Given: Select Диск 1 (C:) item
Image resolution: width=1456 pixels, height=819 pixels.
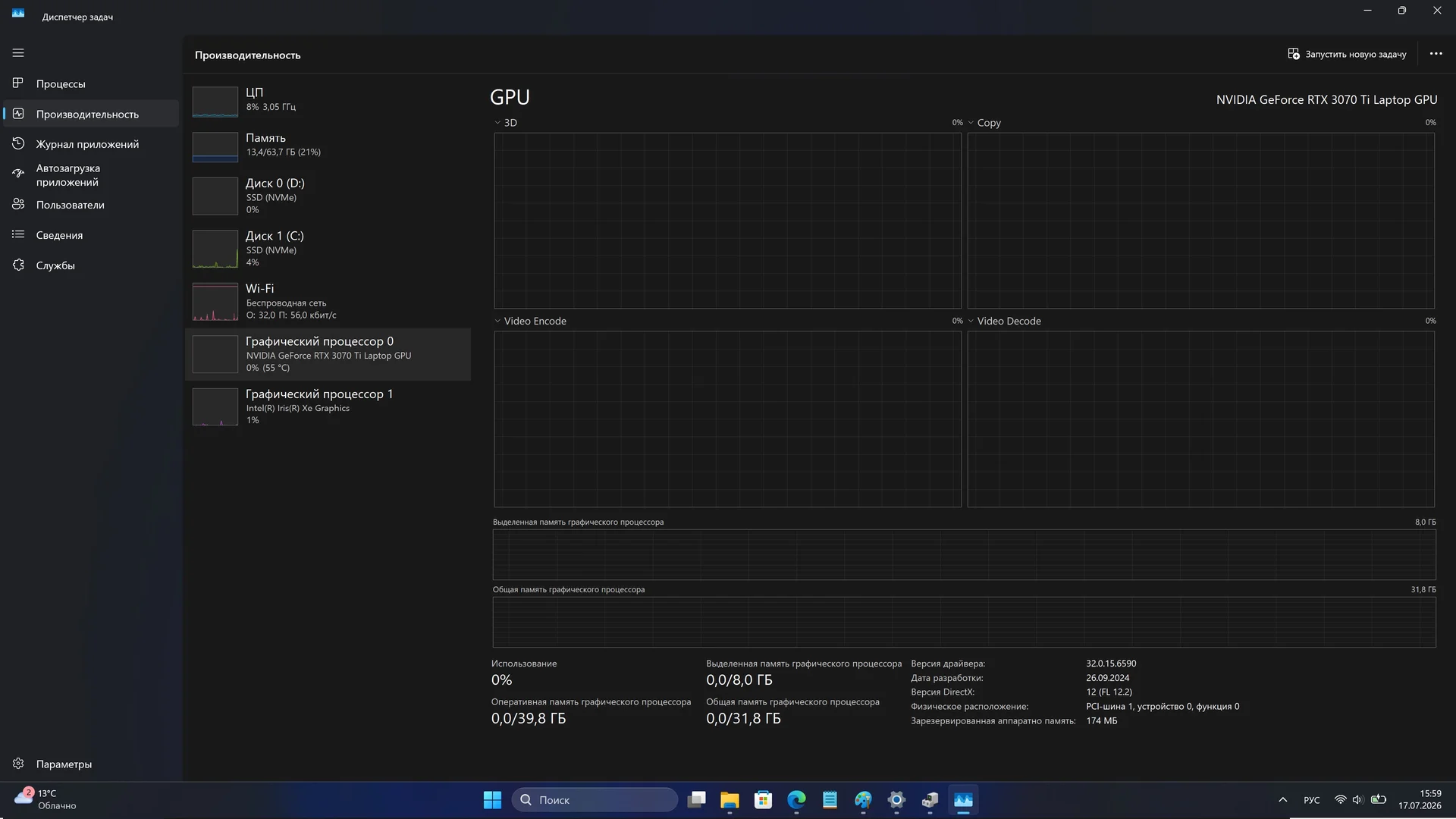Looking at the screenshot, I should (328, 249).
